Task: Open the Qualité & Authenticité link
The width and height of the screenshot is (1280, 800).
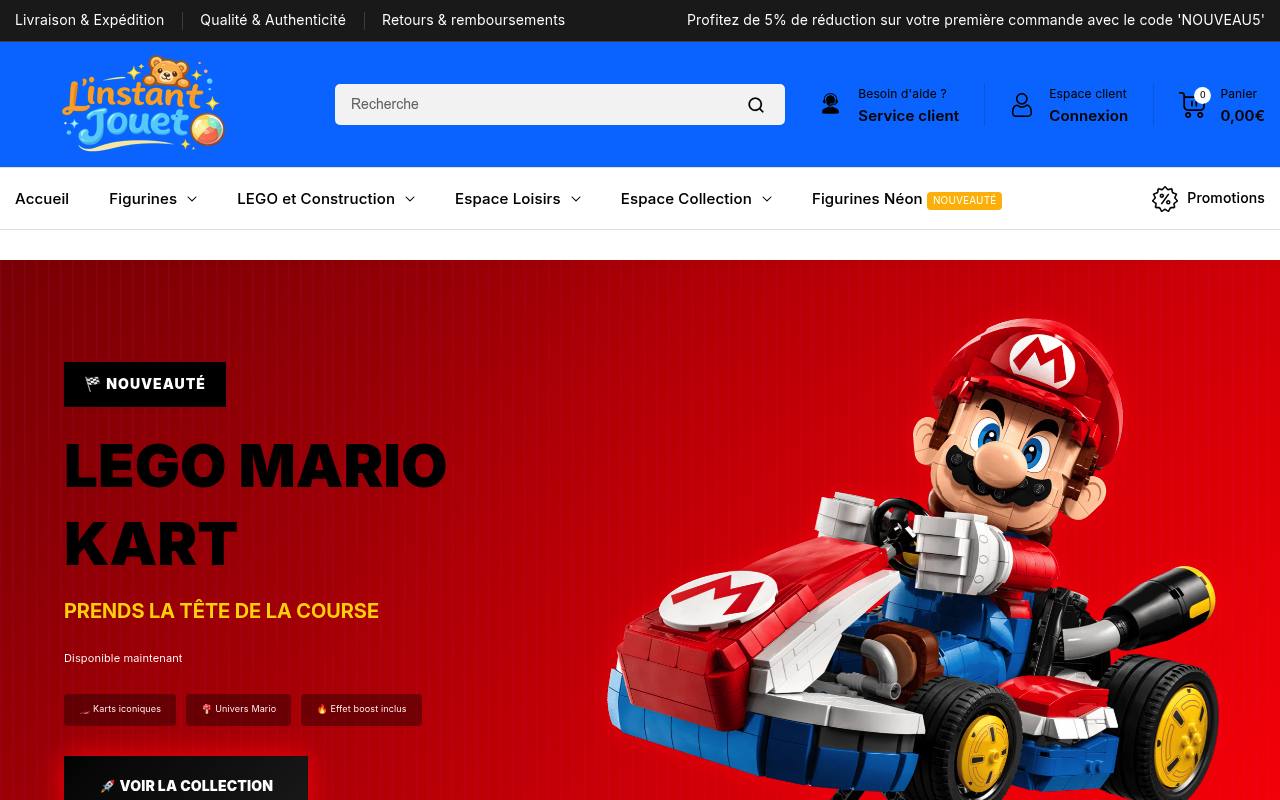Action: [273, 20]
